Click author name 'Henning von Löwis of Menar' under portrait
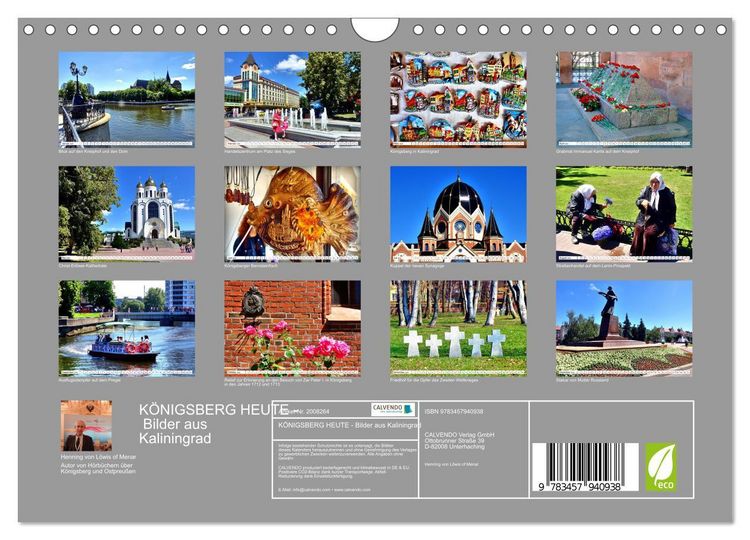 (x=98, y=457)
